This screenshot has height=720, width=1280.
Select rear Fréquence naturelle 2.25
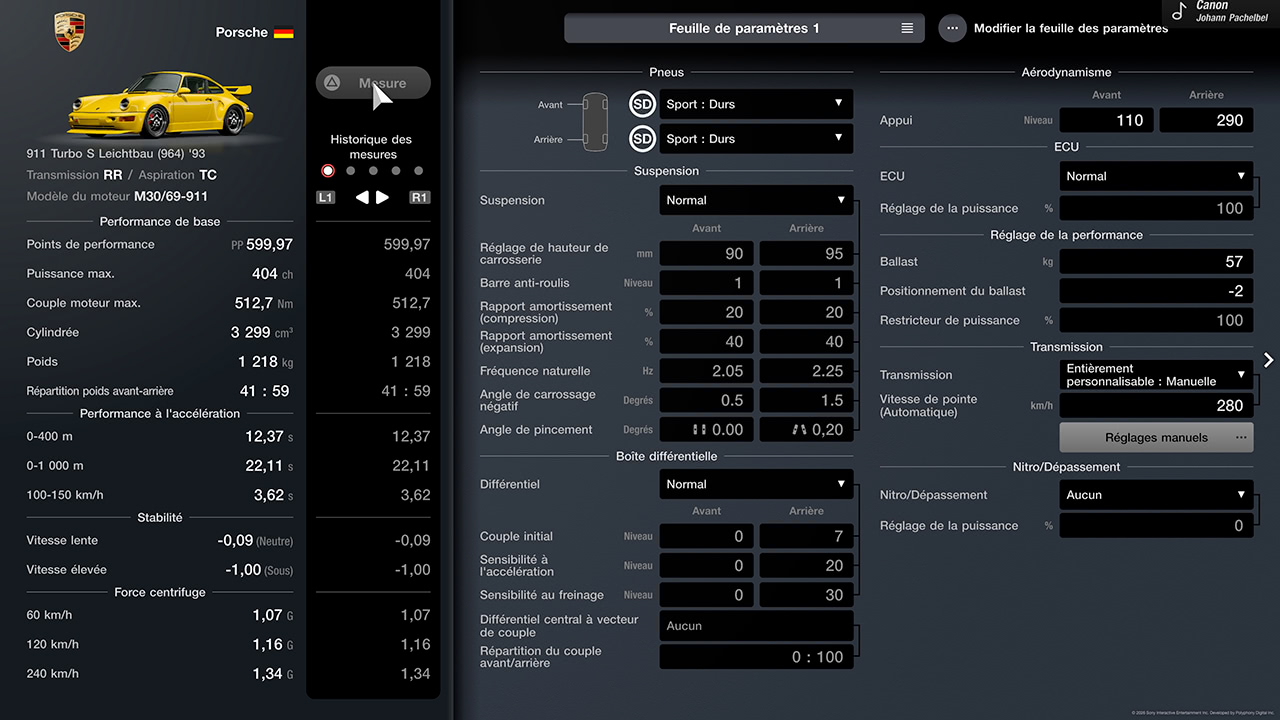(x=807, y=371)
